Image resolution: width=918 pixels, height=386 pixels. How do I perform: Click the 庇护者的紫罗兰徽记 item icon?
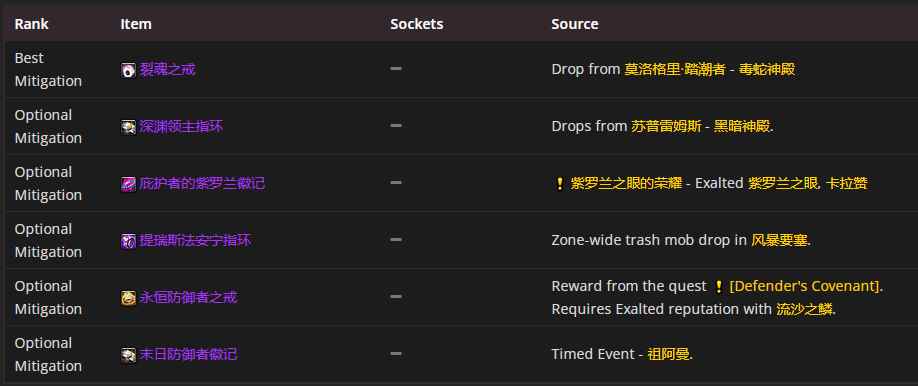click(x=128, y=184)
